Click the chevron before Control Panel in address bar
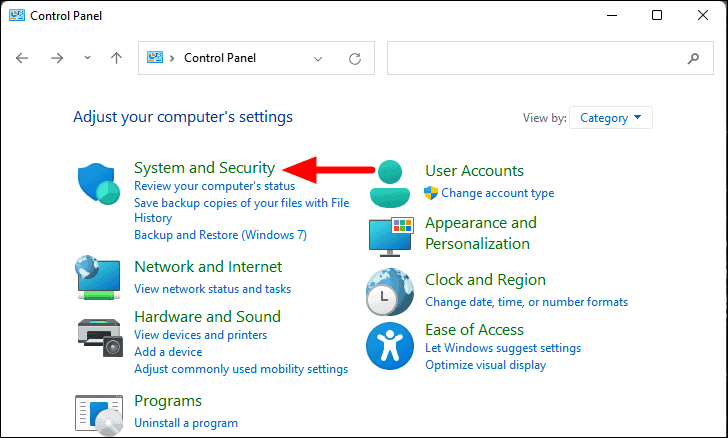The height and width of the screenshot is (438, 728). pyautogui.click(x=172, y=58)
